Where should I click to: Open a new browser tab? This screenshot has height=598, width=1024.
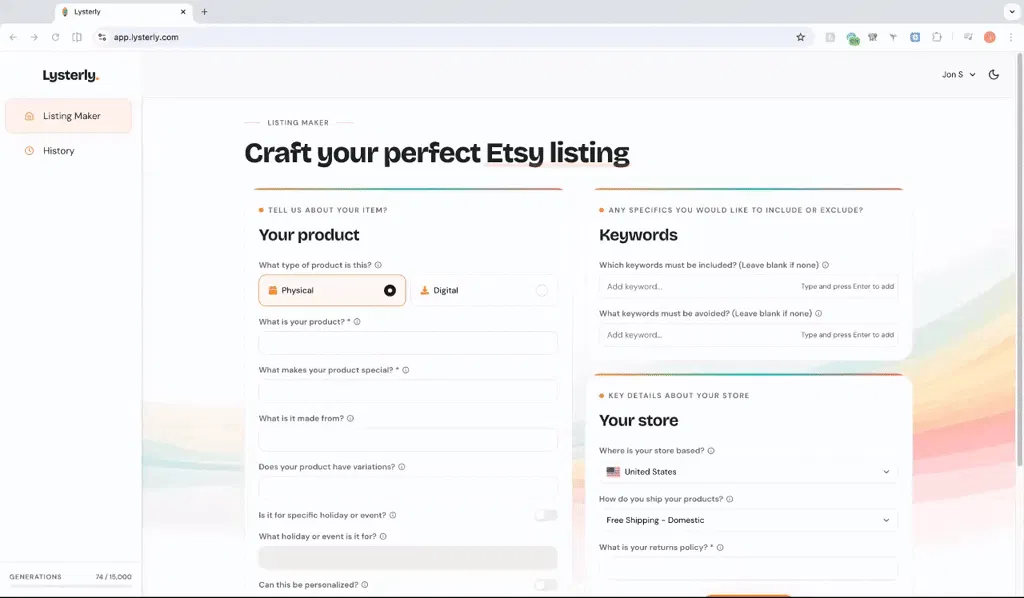tap(204, 12)
